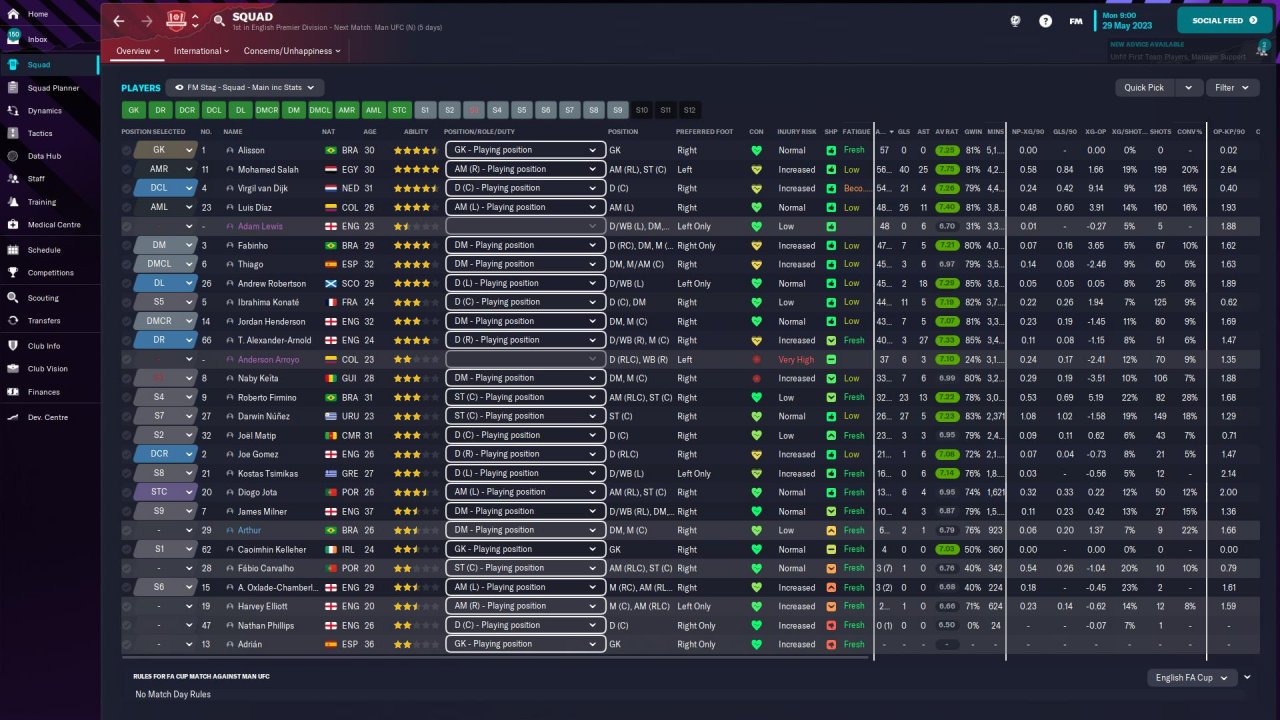This screenshot has width=1280, height=720.
Task: Click the Staff sidebar icon
Action: (x=14, y=179)
